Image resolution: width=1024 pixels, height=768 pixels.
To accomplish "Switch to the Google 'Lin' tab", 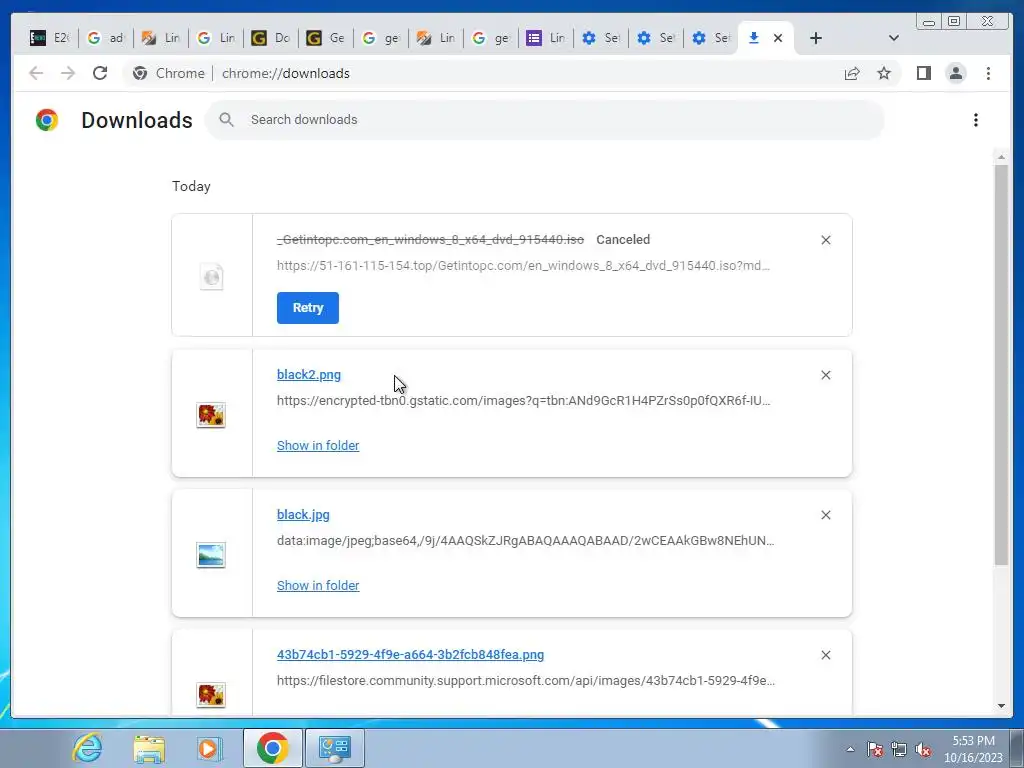I will [216, 38].
